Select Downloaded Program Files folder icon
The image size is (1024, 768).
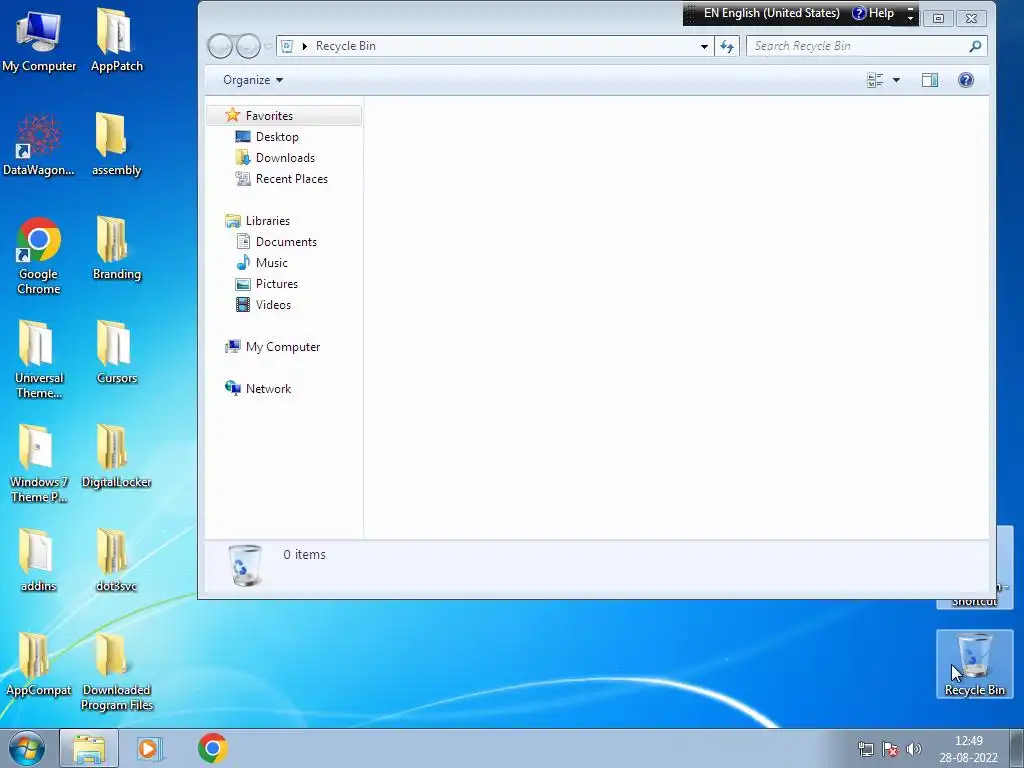[x=116, y=671]
